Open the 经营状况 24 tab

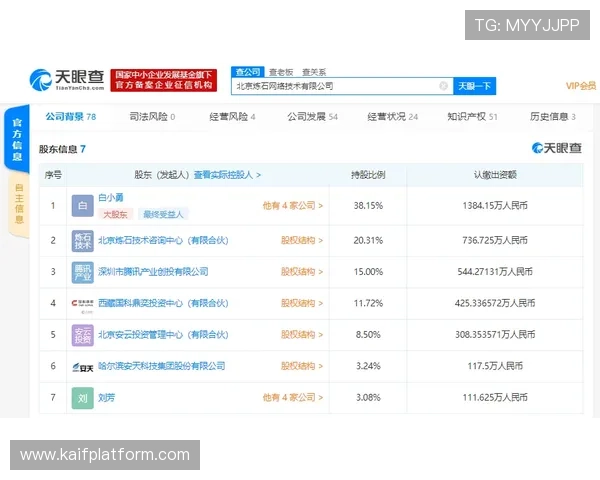click(x=393, y=116)
